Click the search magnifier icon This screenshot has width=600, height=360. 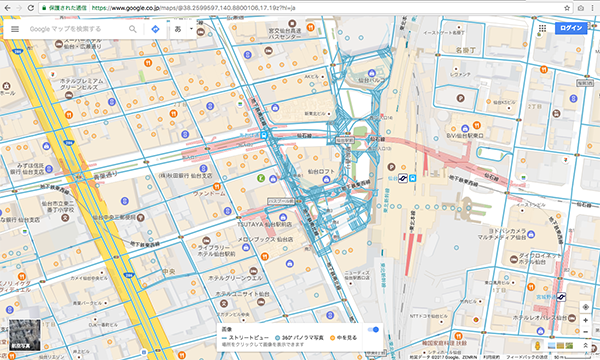132,29
